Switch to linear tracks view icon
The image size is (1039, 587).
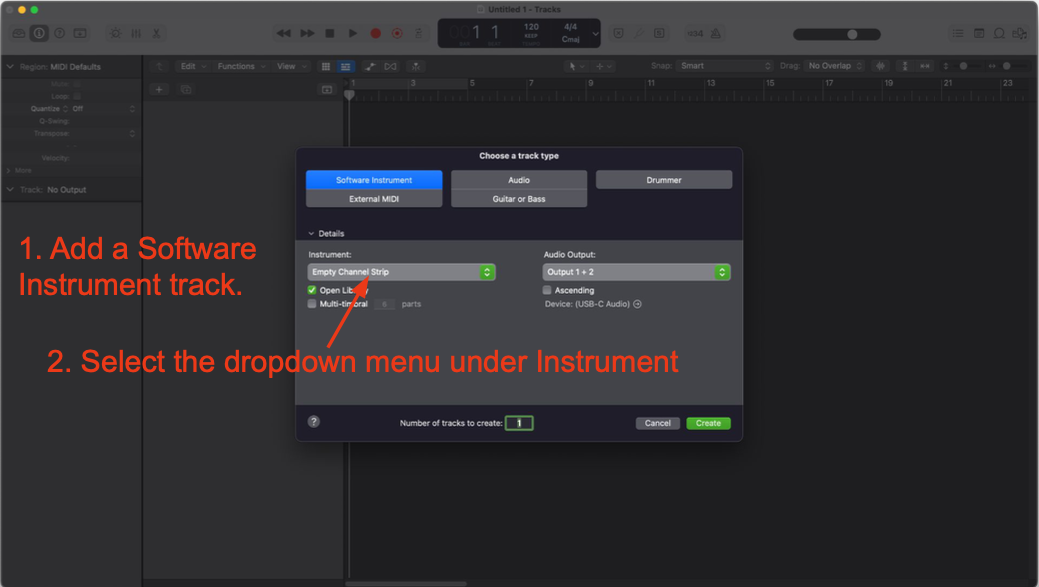tap(345, 66)
